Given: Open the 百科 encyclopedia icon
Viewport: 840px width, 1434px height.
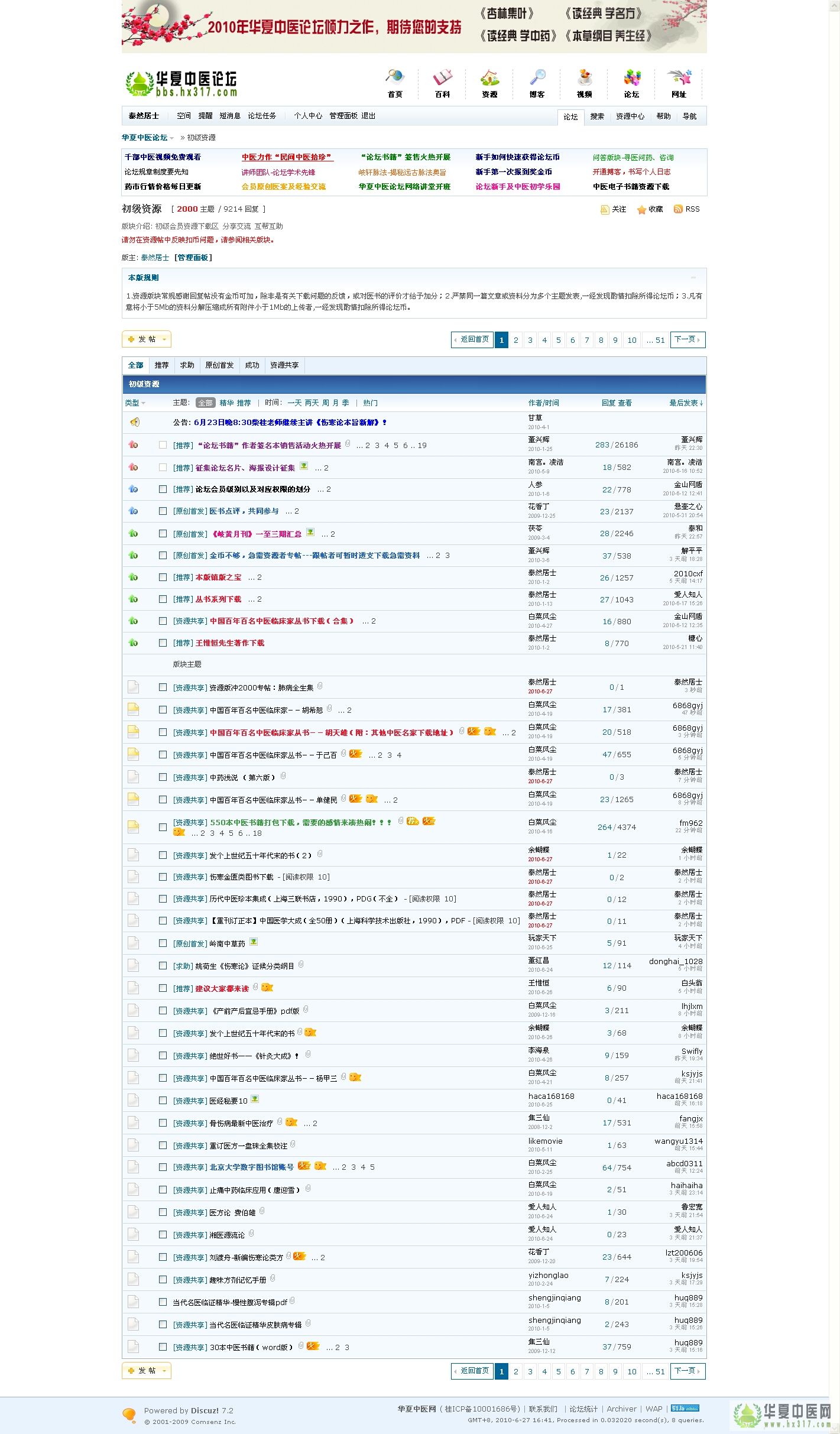Looking at the screenshot, I should point(442,78).
